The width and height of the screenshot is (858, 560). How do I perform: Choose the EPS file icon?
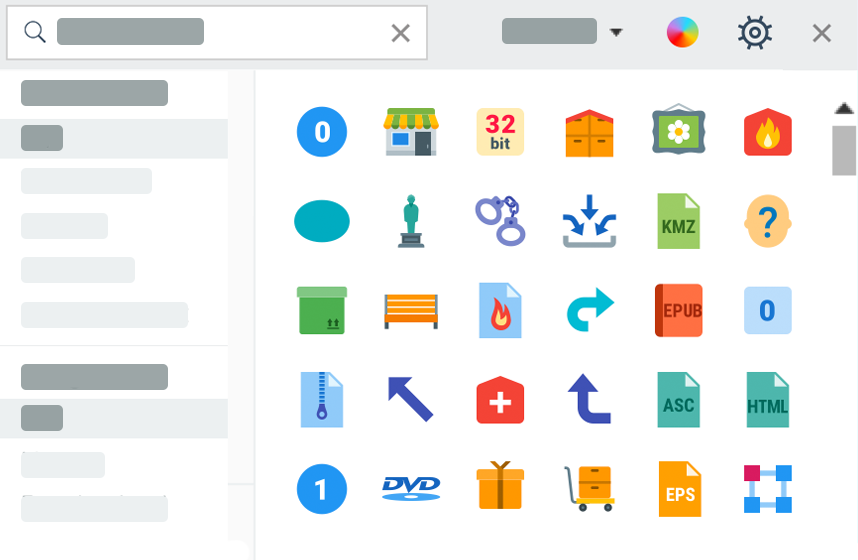(680, 489)
